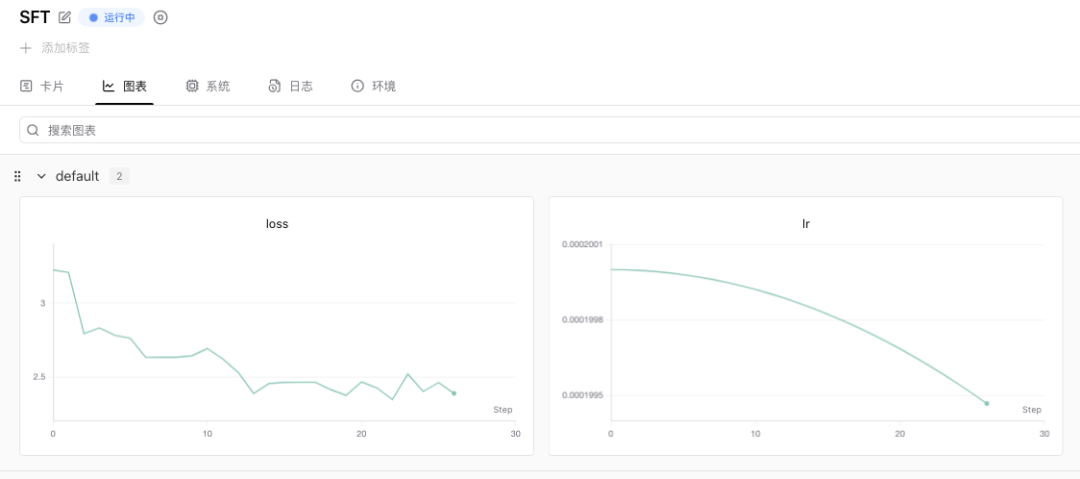1080x479 pixels.
Task: Click the magnifier icon in search box
Action: click(33, 130)
